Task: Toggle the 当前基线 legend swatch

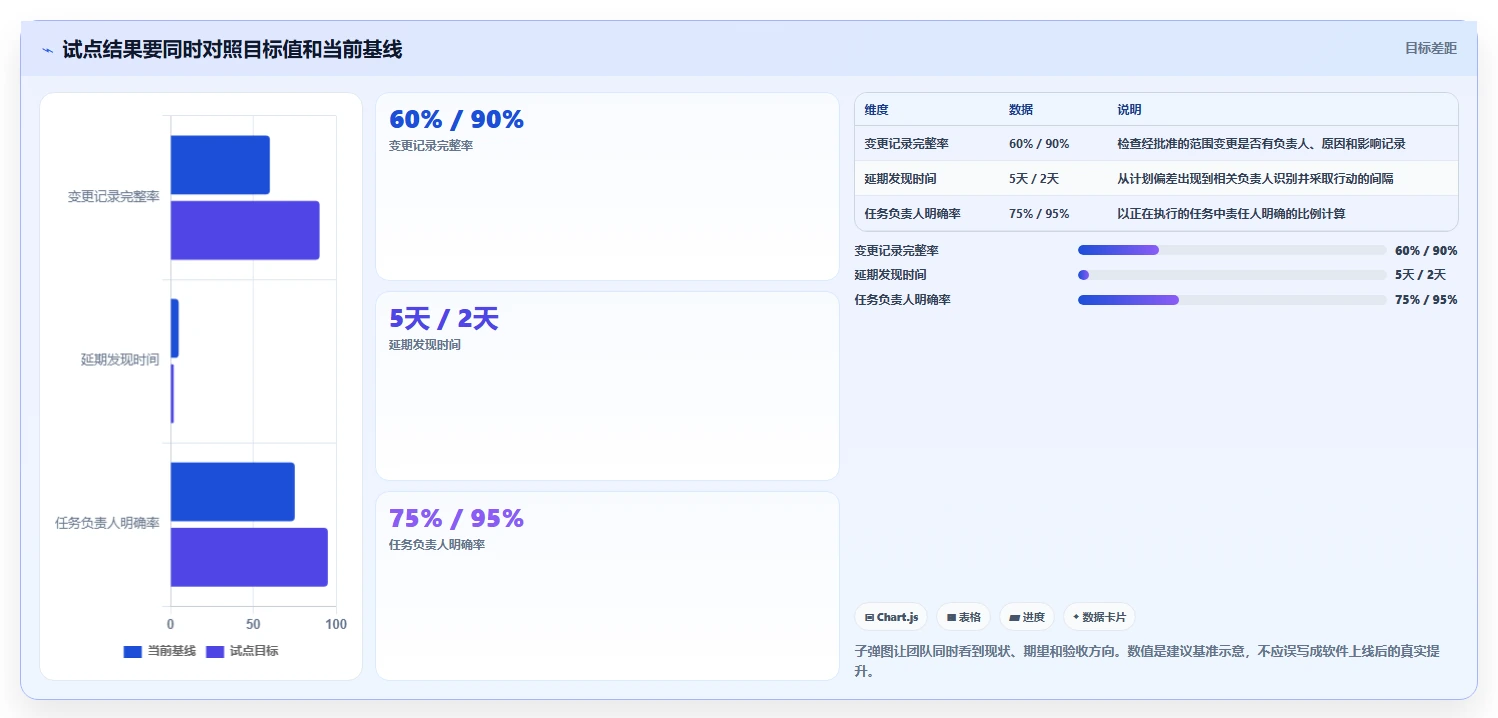Action: pos(132,652)
